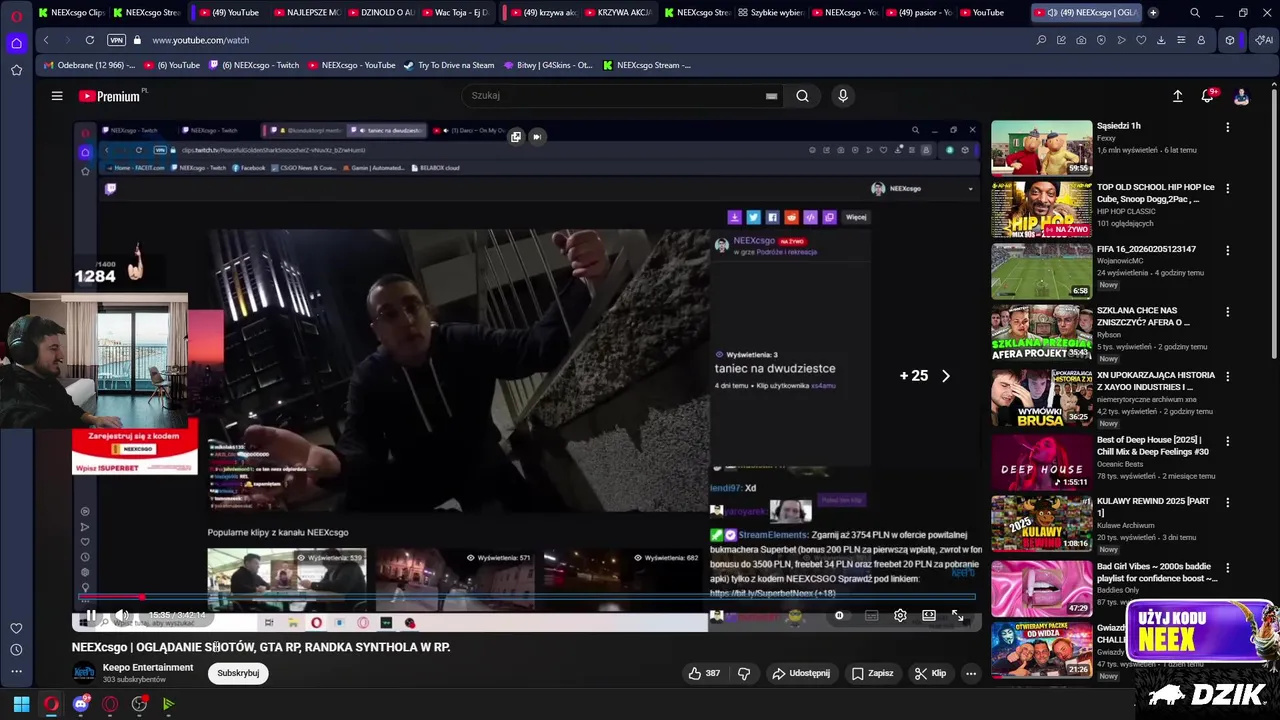This screenshot has width=1280, height=720.
Task: Open options for TOP OLD SCHOOL HIP HOP video
Action: [1227, 188]
